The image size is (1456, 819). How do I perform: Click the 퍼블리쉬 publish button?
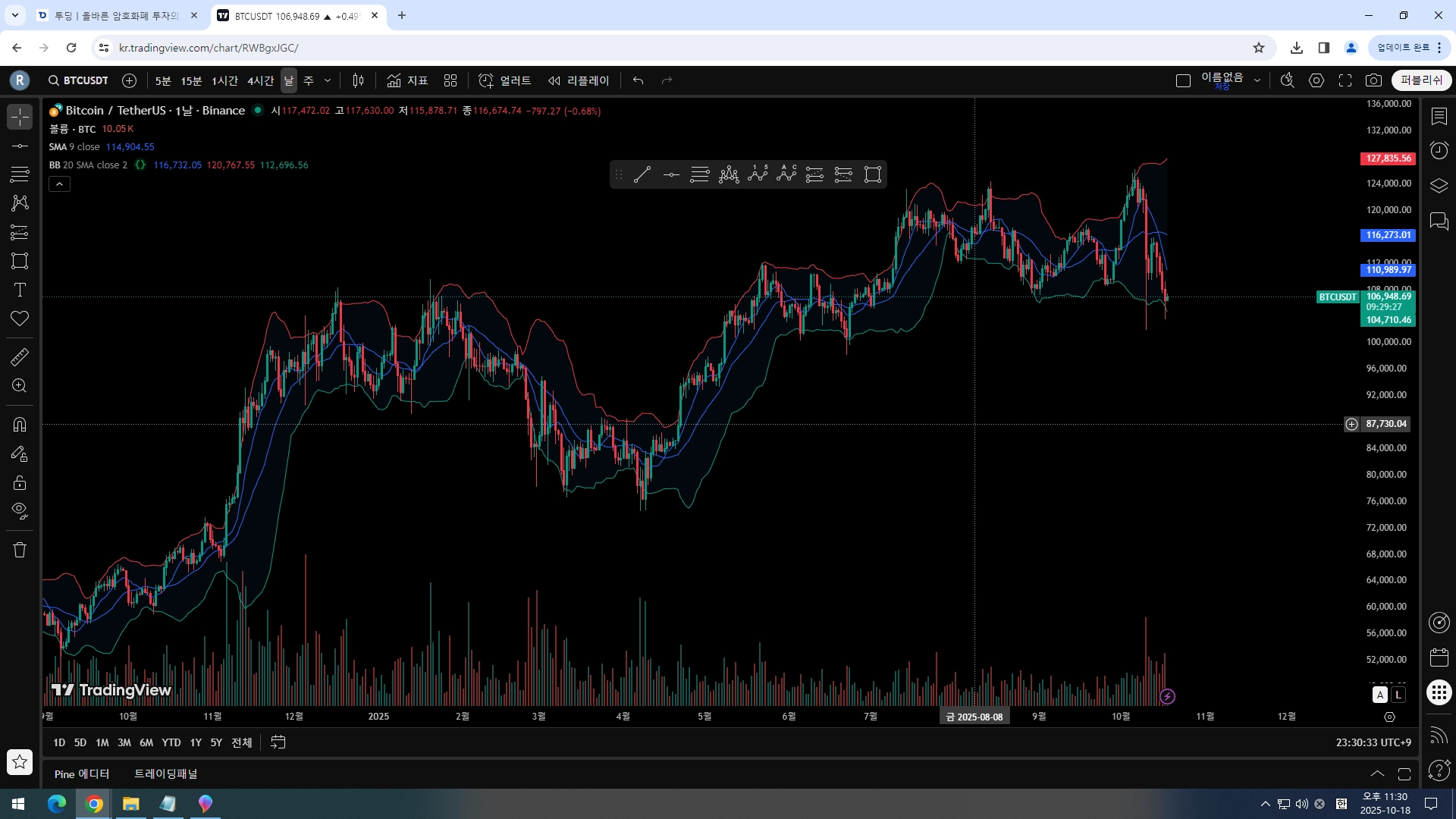1421,80
